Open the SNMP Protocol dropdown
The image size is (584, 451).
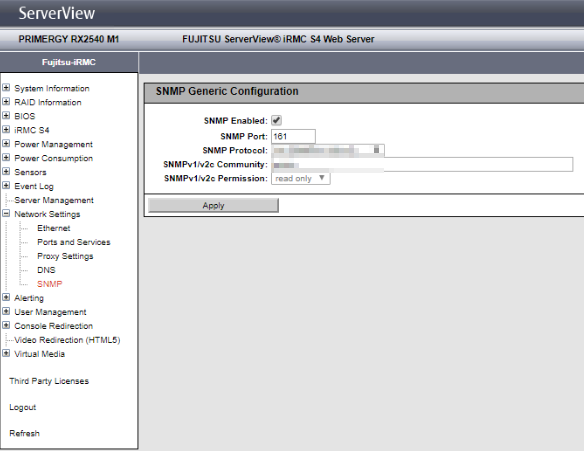tap(328, 150)
